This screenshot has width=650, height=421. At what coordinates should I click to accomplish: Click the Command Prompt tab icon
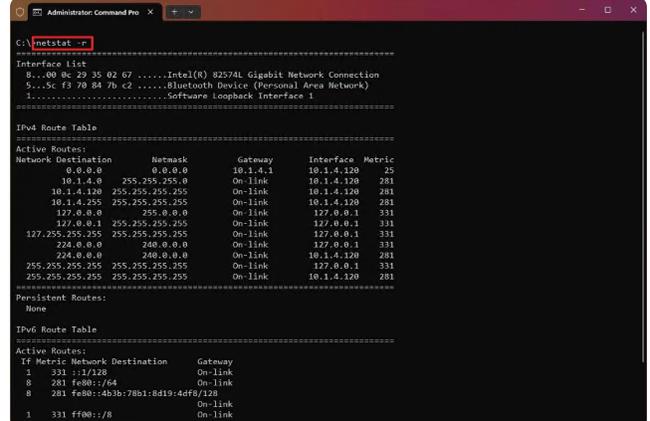click(x=36, y=11)
